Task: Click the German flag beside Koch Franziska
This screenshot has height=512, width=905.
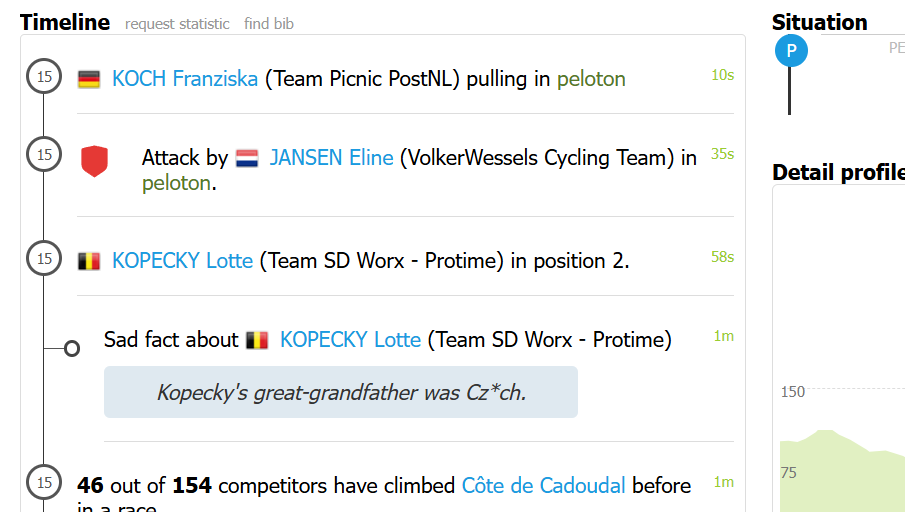Action: (x=89, y=79)
